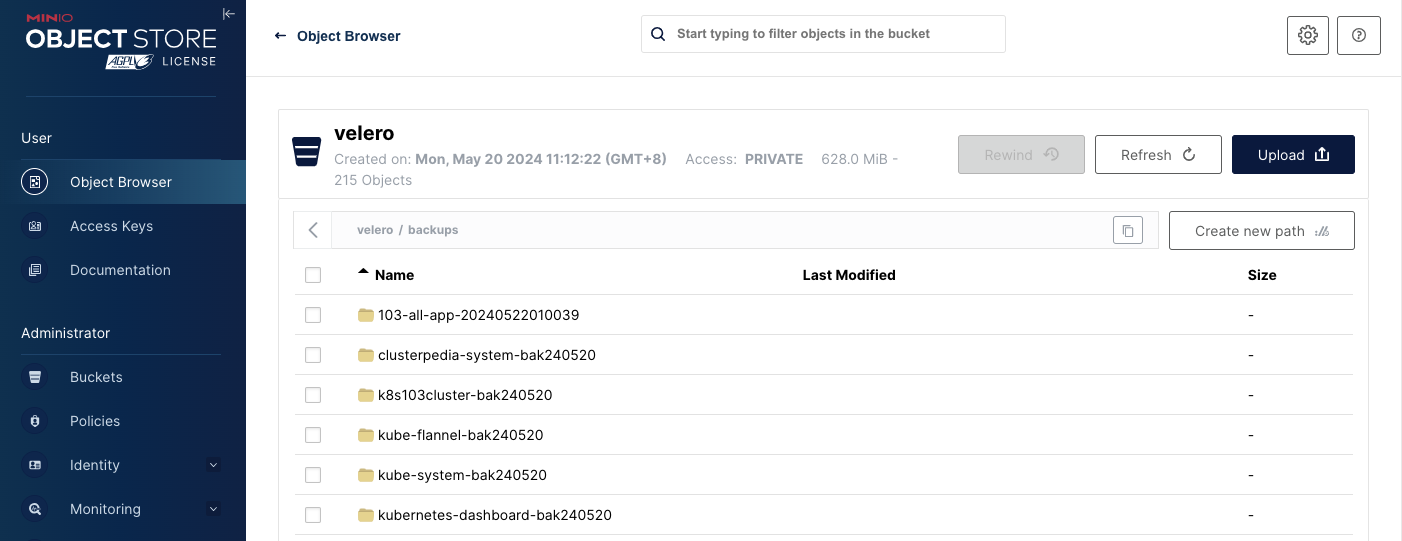Collapse the sidebar with the arrow icon
The width and height of the screenshot is (1402, 541).
pos(229,14)
